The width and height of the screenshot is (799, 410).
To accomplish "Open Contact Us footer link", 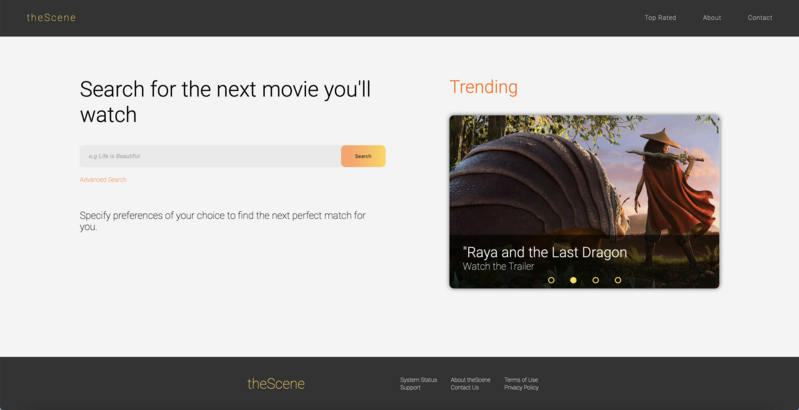I will click(x=465, y=388).
